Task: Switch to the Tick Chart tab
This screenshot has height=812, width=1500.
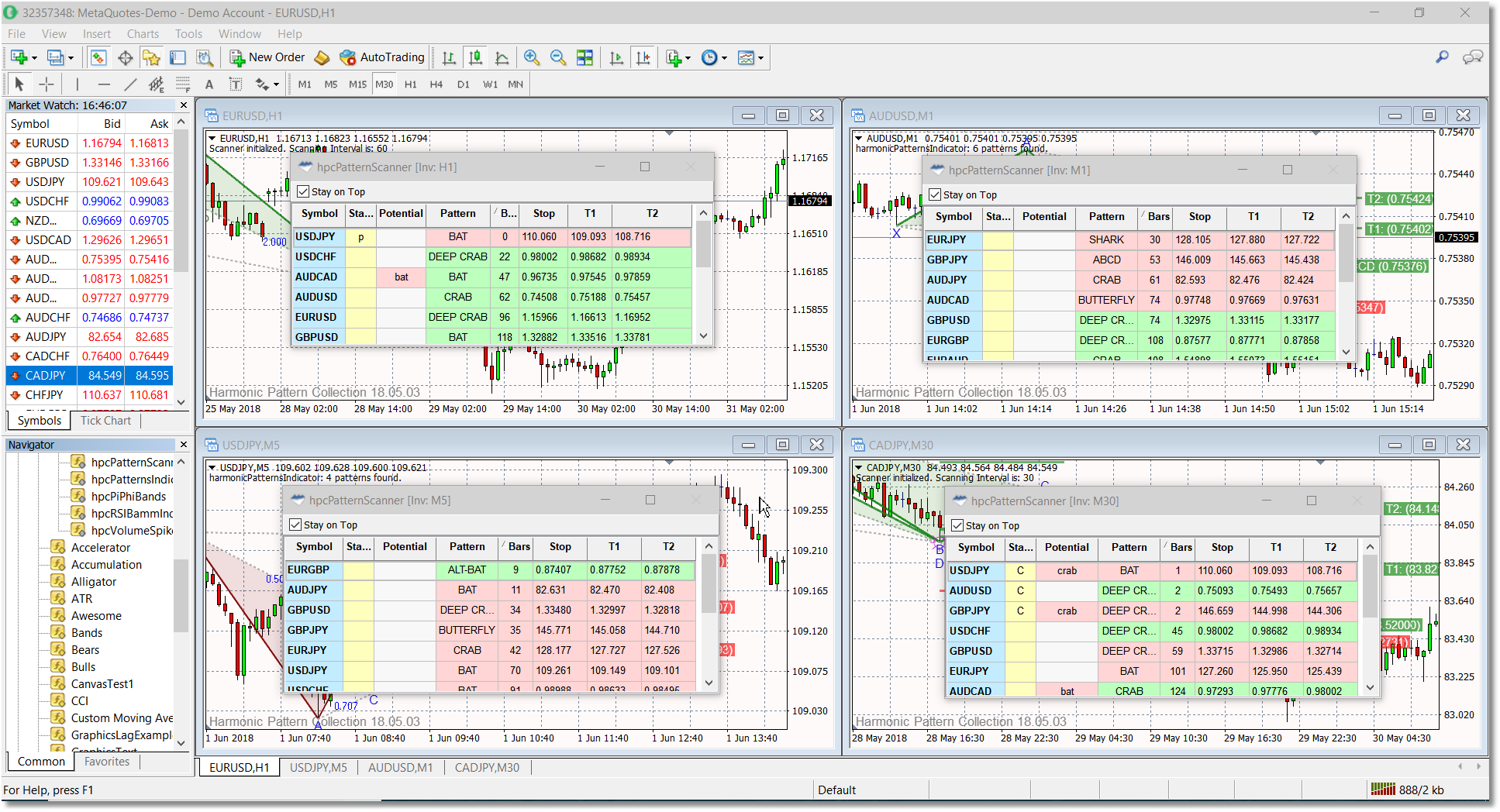Action: click(x=105, y=421)
